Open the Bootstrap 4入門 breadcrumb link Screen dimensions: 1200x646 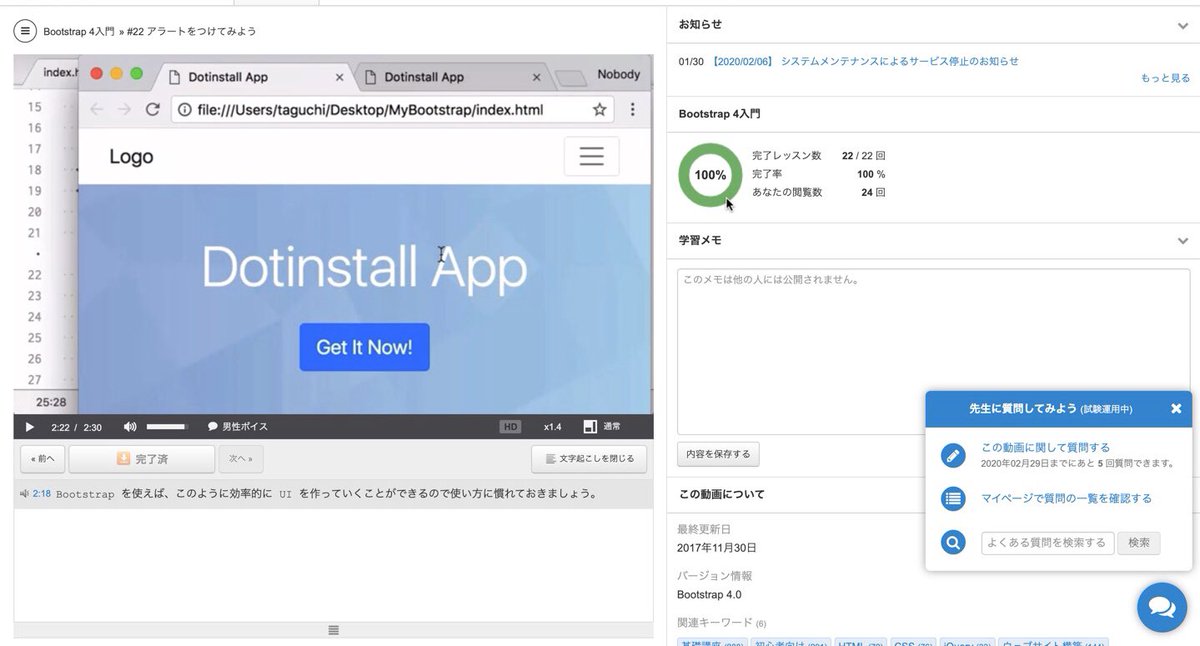tap(78, 32)
